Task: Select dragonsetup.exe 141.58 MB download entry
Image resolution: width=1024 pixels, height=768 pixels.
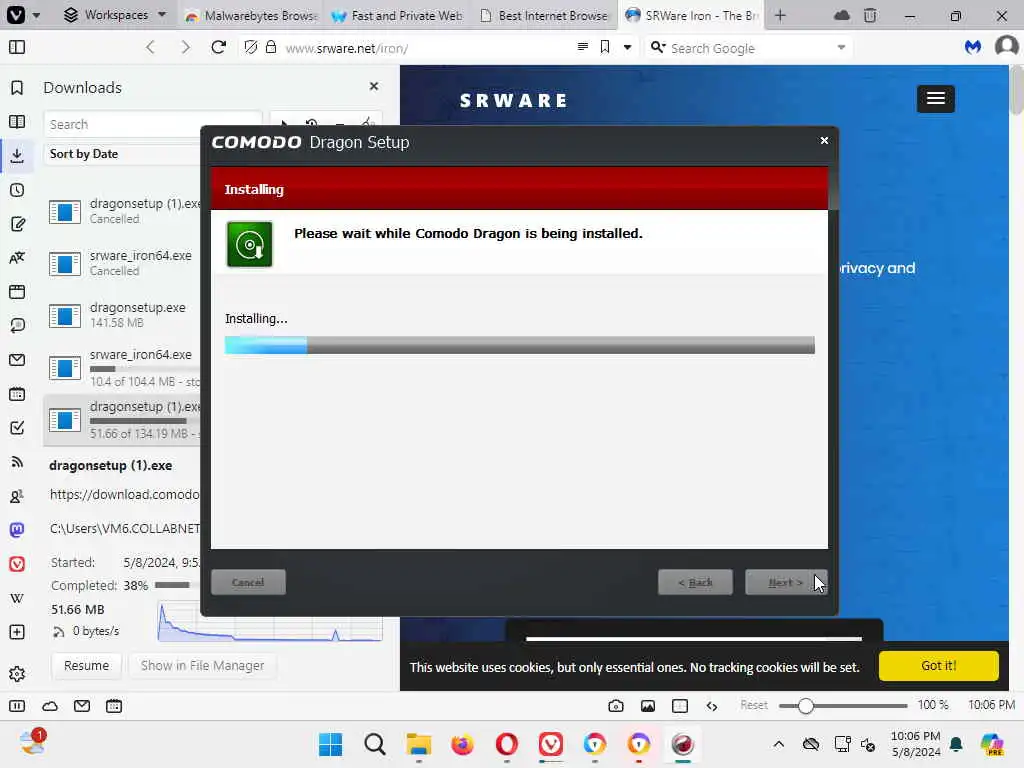Action: pos(124,315)
